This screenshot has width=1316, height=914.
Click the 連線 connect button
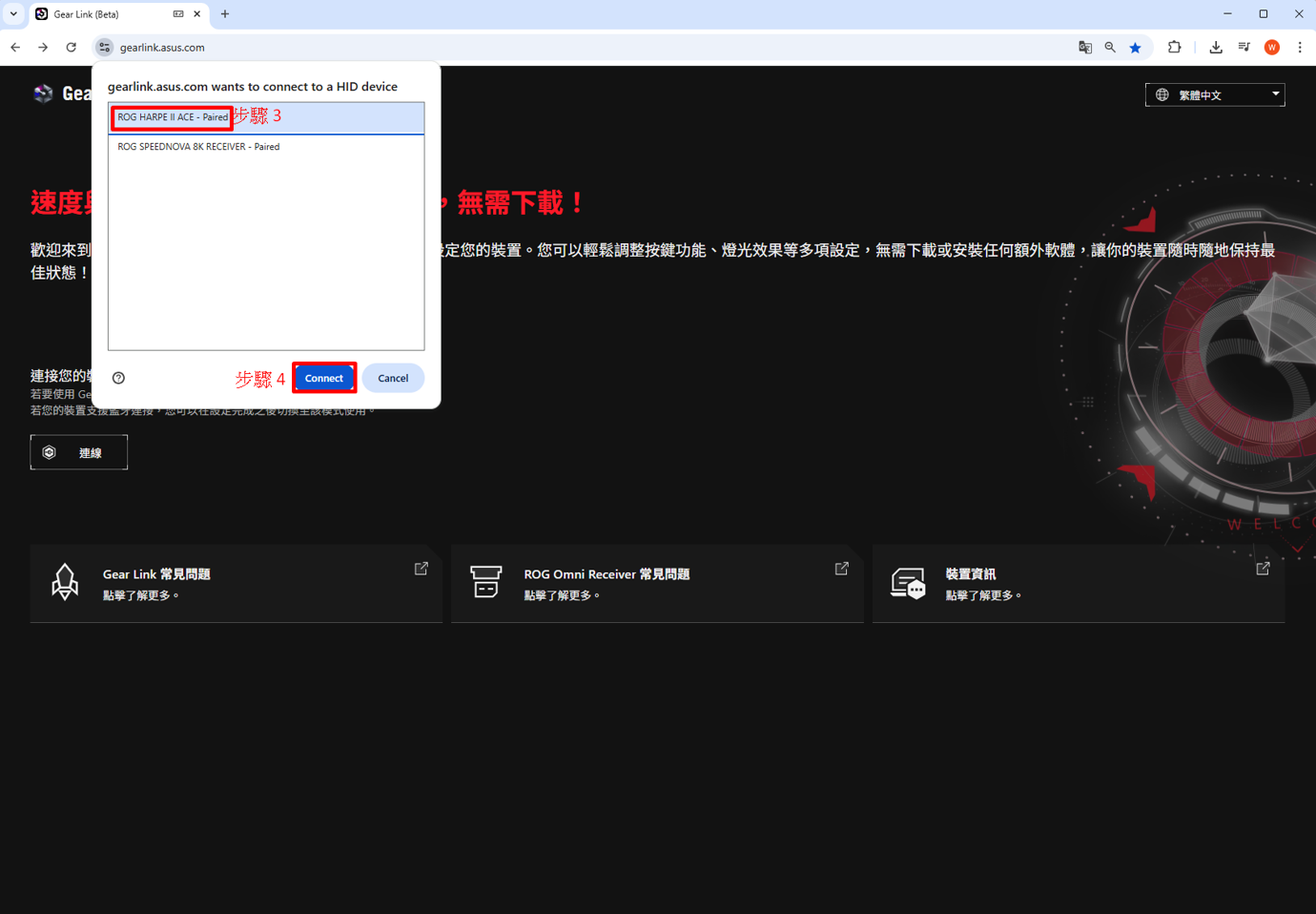79,452
